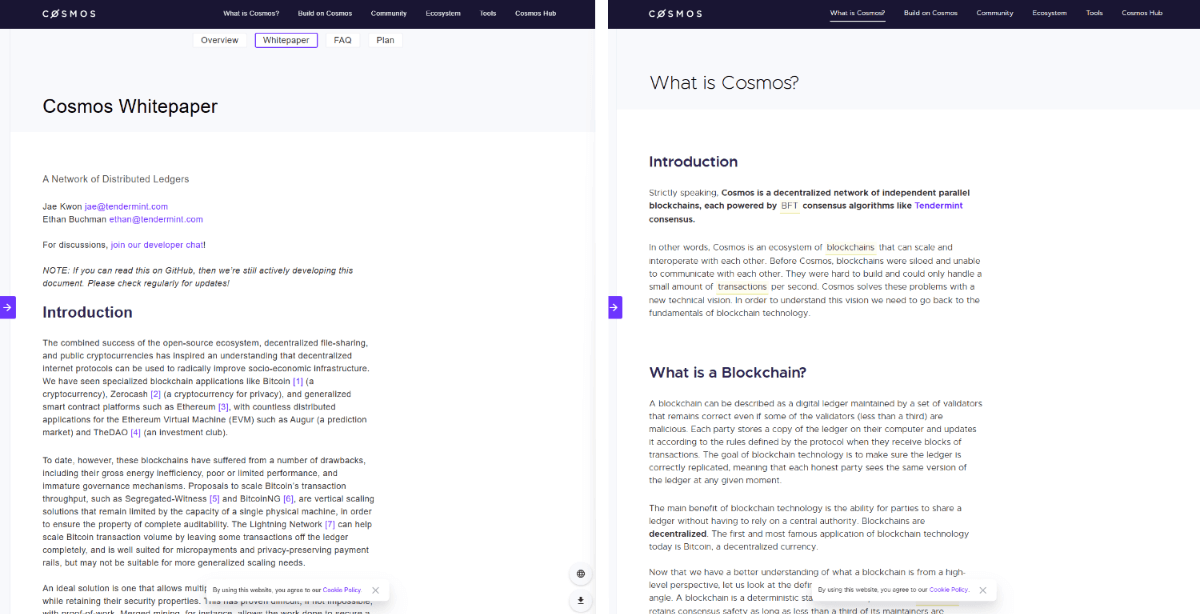Click the Cosmos logo on the right page
1200x614 pixels.
[x=675, y=14]
